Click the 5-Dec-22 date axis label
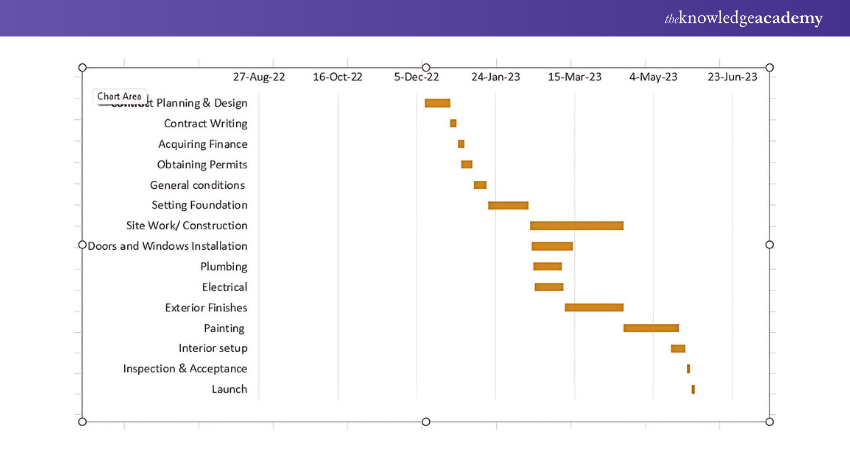Image resolution: width=850 pixels, height=450 pixels. (x=417, y=76)
